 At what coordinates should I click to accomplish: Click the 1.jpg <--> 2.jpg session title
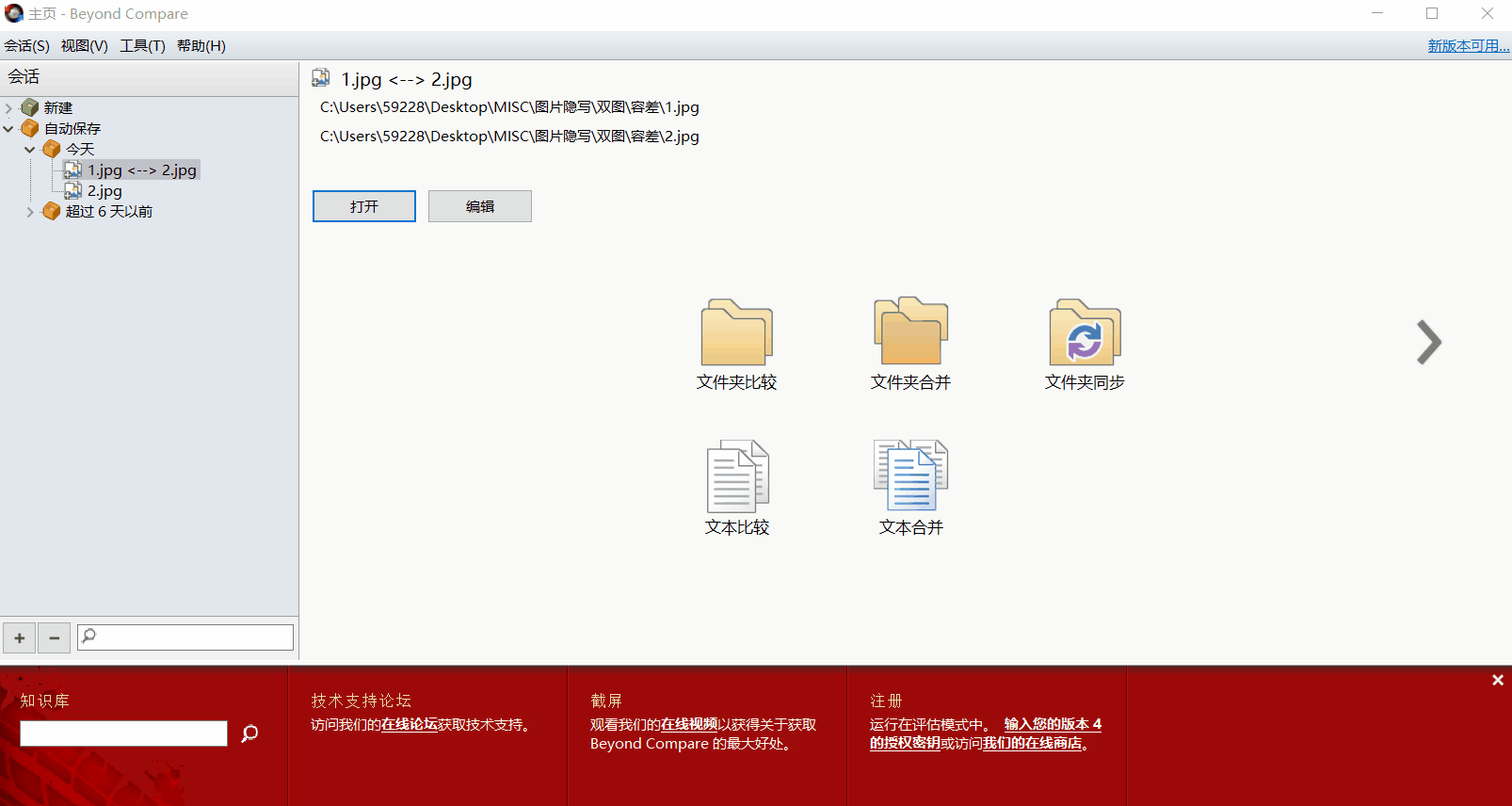click(x=407, y=79)
